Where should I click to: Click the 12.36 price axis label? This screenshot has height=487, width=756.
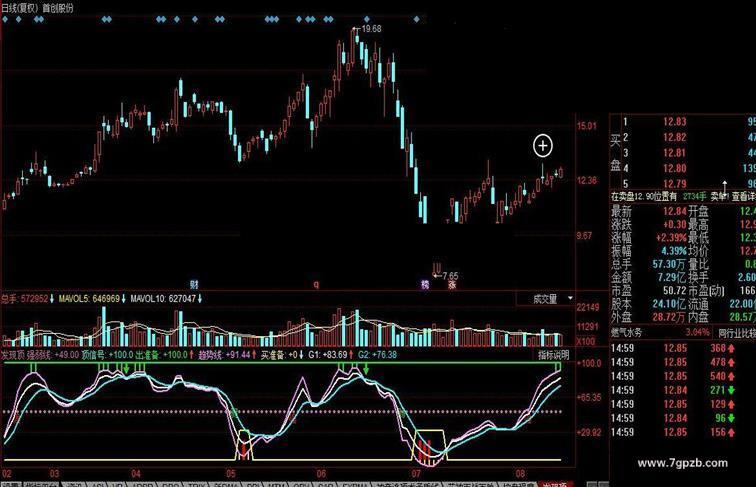pos(587,181)
